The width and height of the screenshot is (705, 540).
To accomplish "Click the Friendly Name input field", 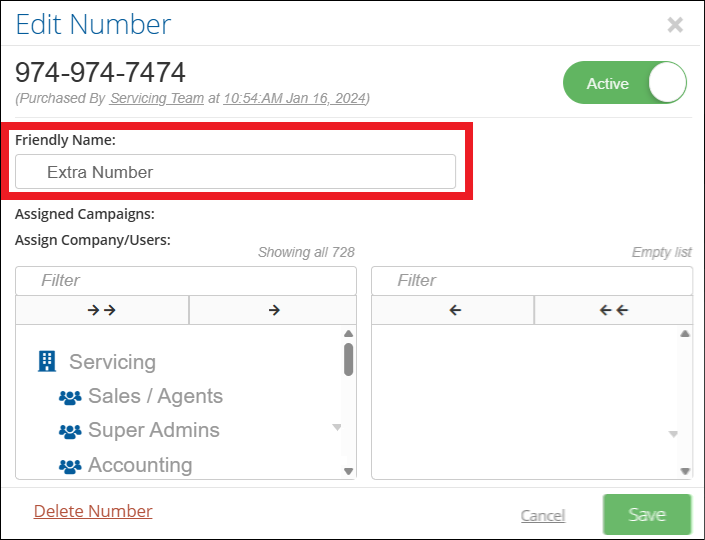I will tap(235, 172).
